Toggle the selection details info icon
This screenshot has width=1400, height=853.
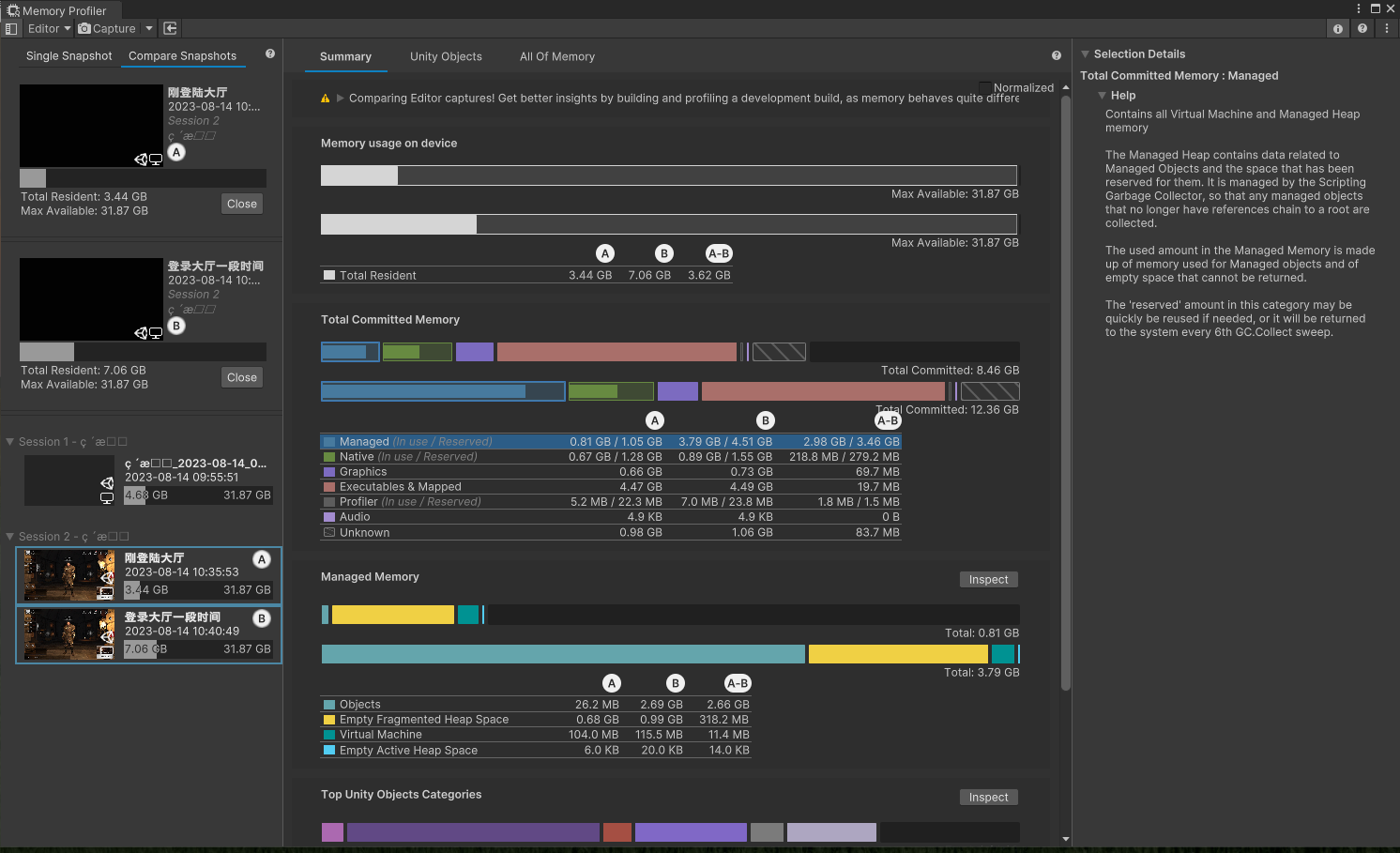1338,29
